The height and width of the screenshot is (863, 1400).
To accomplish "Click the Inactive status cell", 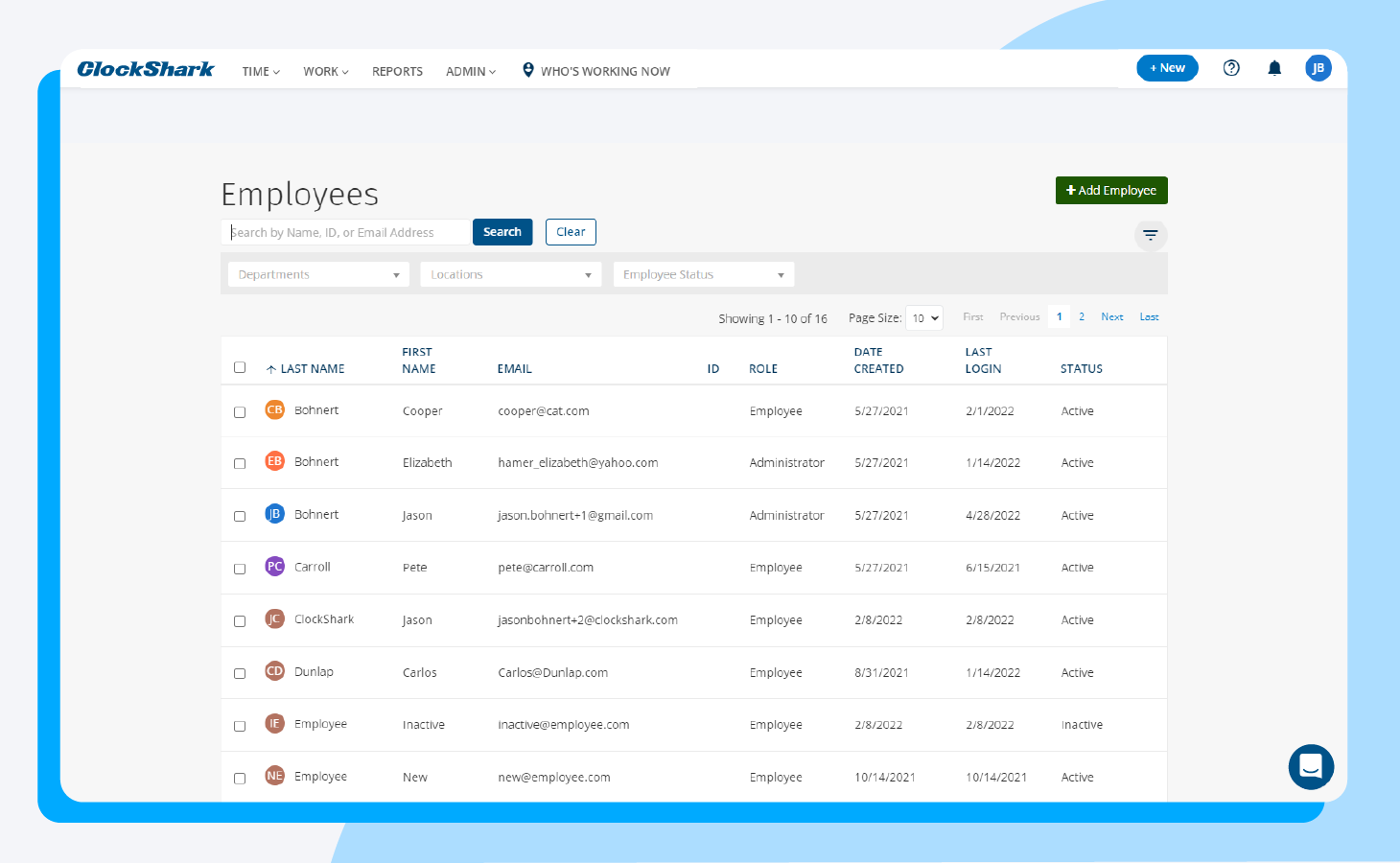I will [1082, 725].
